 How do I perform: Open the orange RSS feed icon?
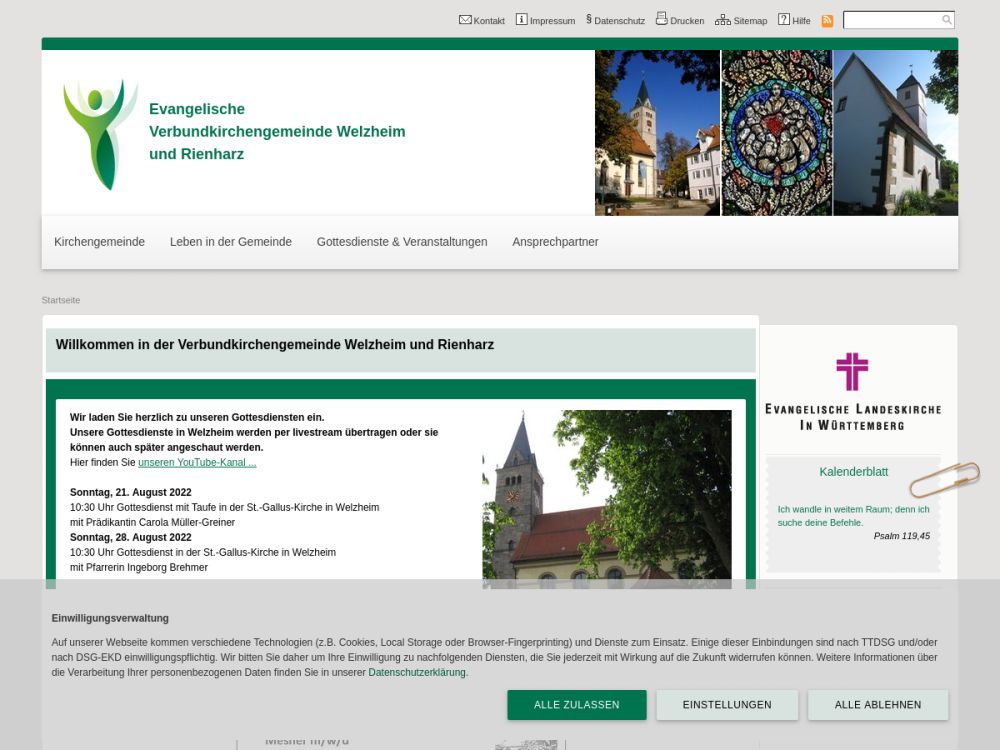click(827, 20)
